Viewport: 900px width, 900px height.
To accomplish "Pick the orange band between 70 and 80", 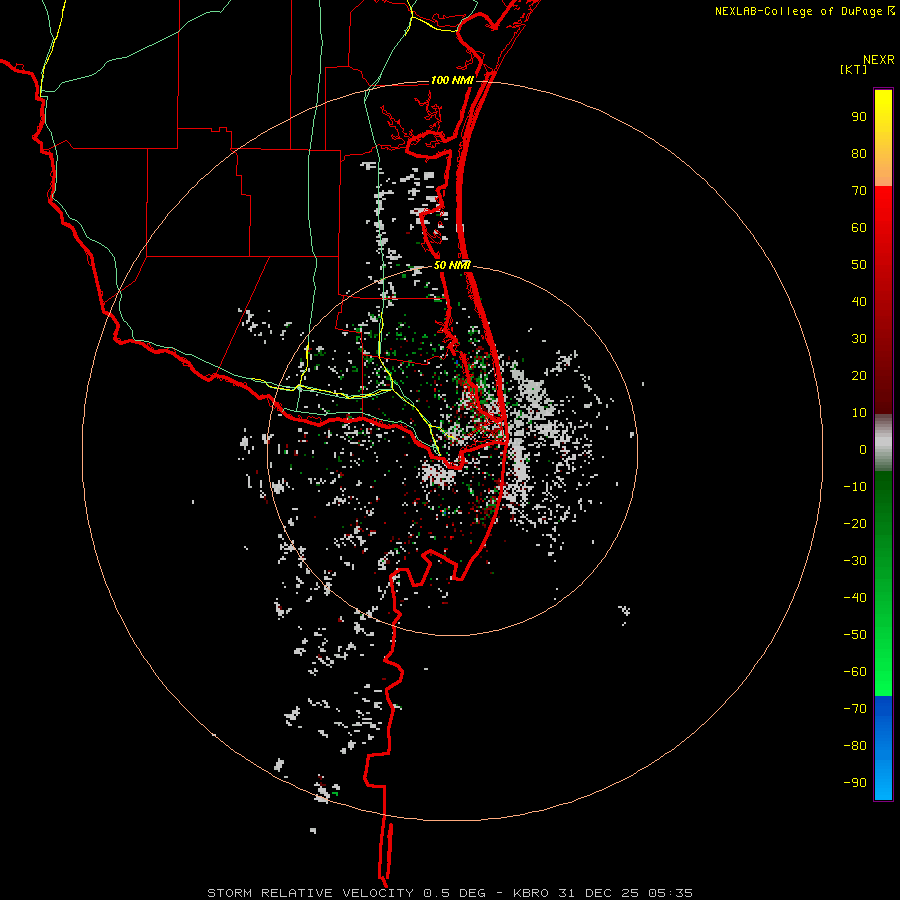I will (x=883, y=172).
